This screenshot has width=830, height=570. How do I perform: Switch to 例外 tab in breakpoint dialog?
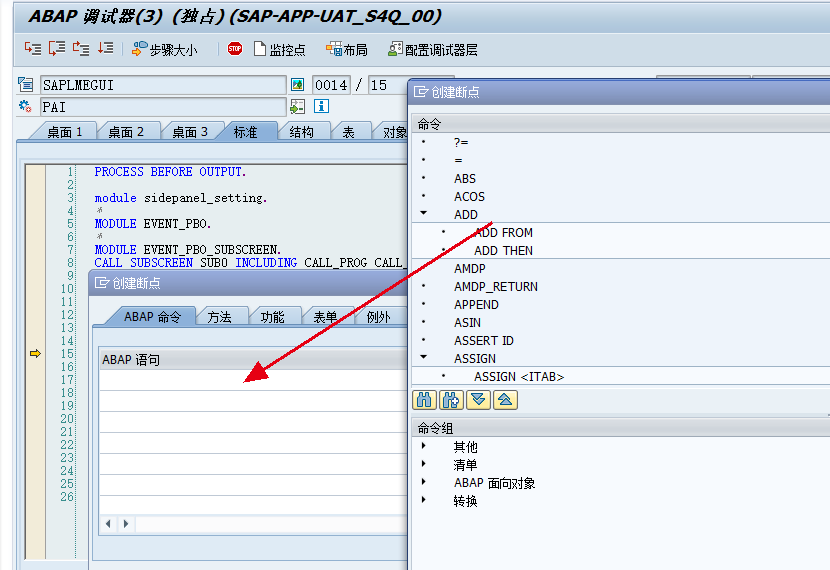[x=378, y=316]
